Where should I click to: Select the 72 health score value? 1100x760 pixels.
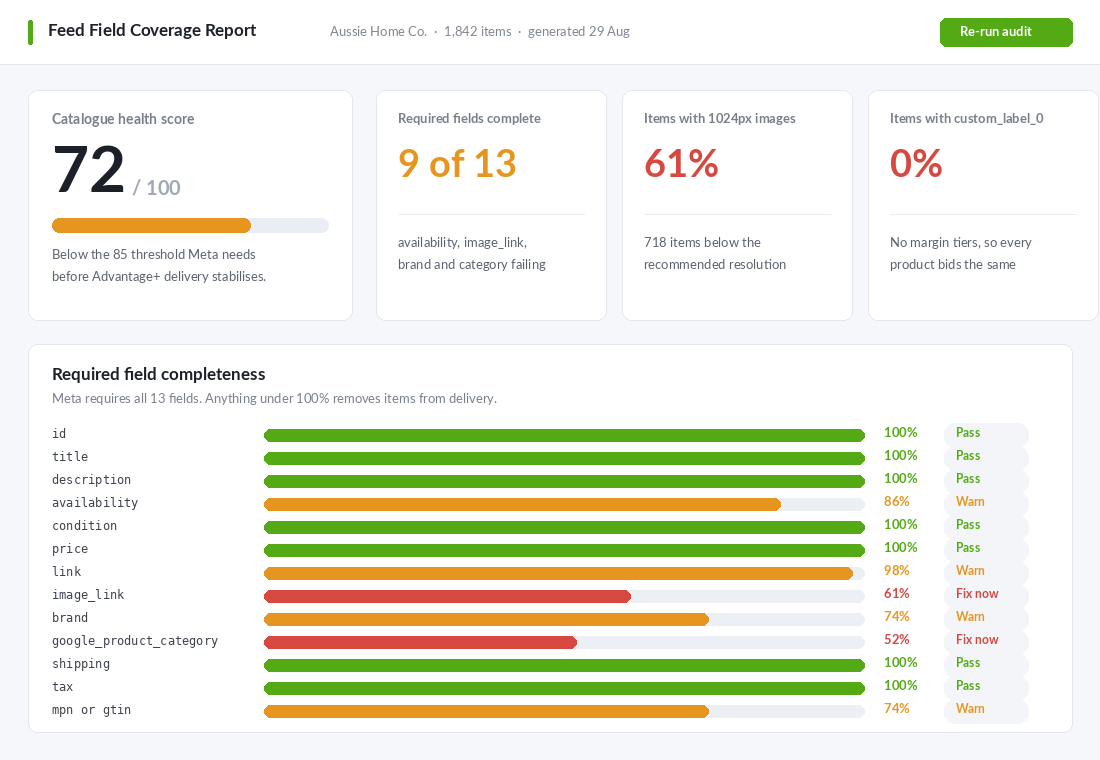pyautogui.click(x=89, y=169)
